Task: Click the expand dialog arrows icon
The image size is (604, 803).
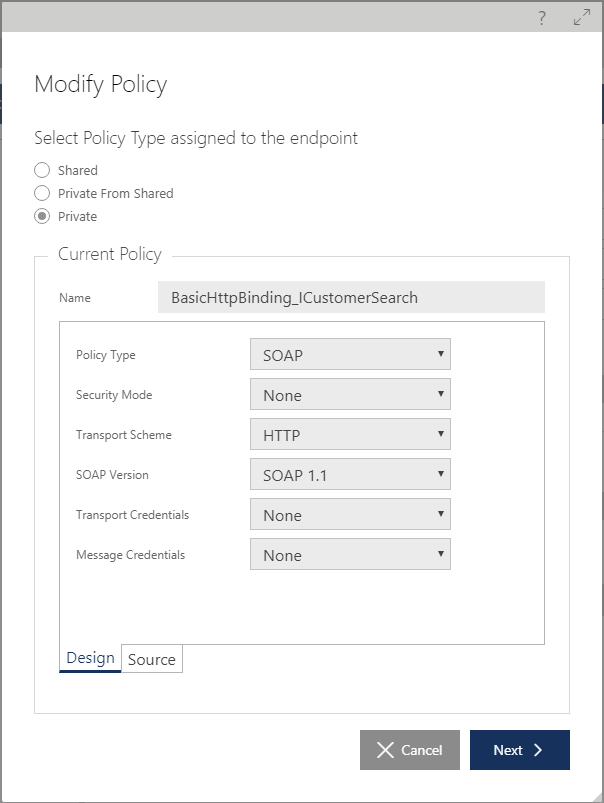Action: 581,17
